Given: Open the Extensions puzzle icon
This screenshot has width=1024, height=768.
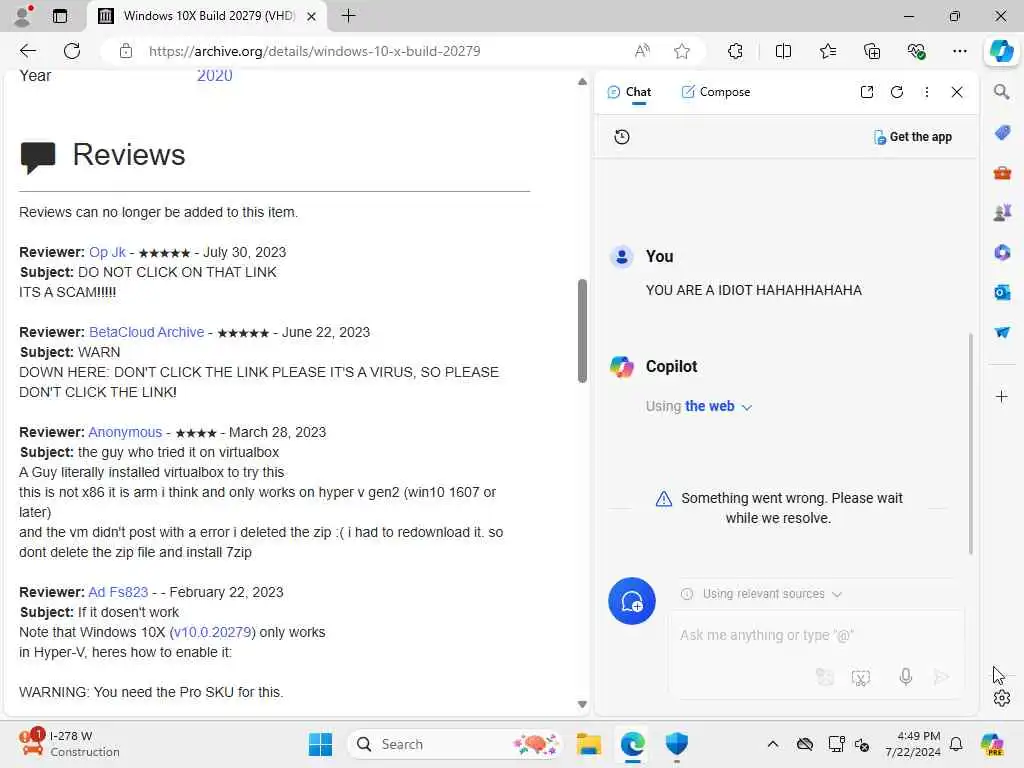Looking at the screenshot, I should (735, 51).
